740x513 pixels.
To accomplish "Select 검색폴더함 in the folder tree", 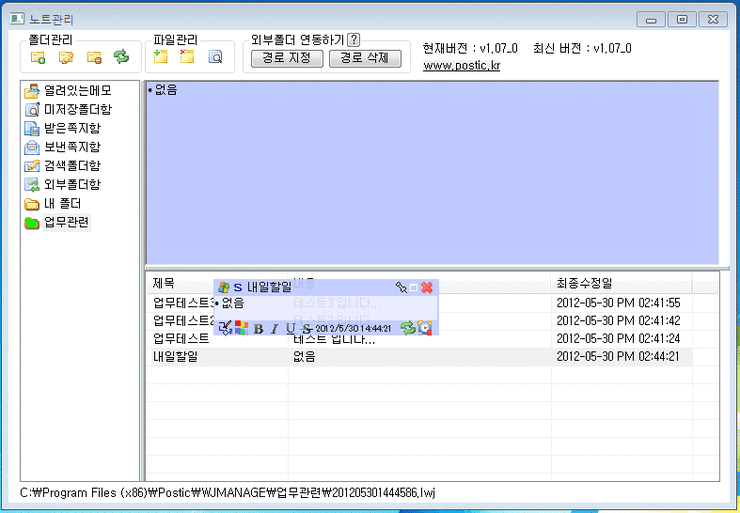I will coord(72,166).
